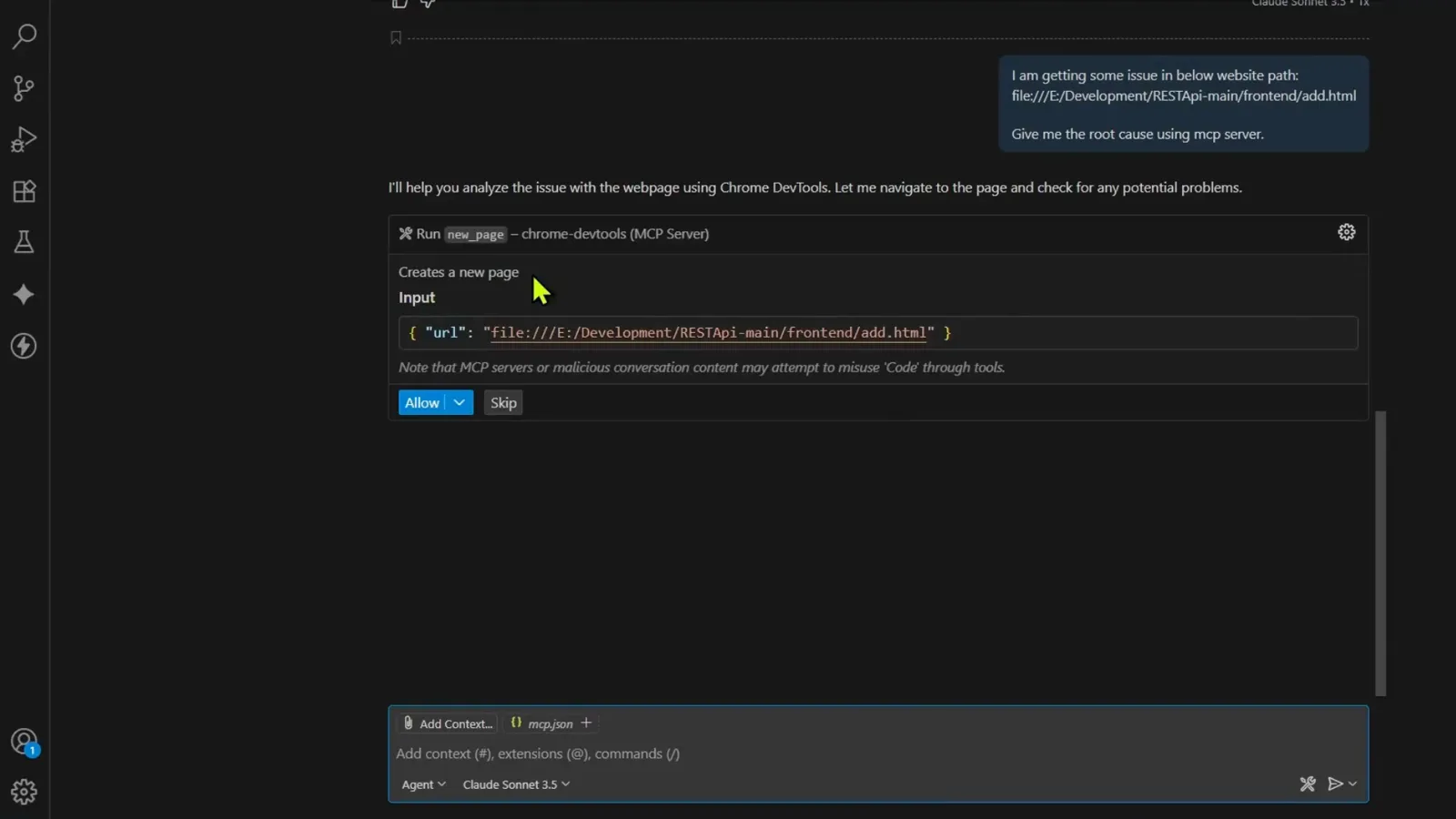Click the chat scrollbar thumb
Image resolution: width=1456 pixels, height=819 pixels.
(1380, 553)
